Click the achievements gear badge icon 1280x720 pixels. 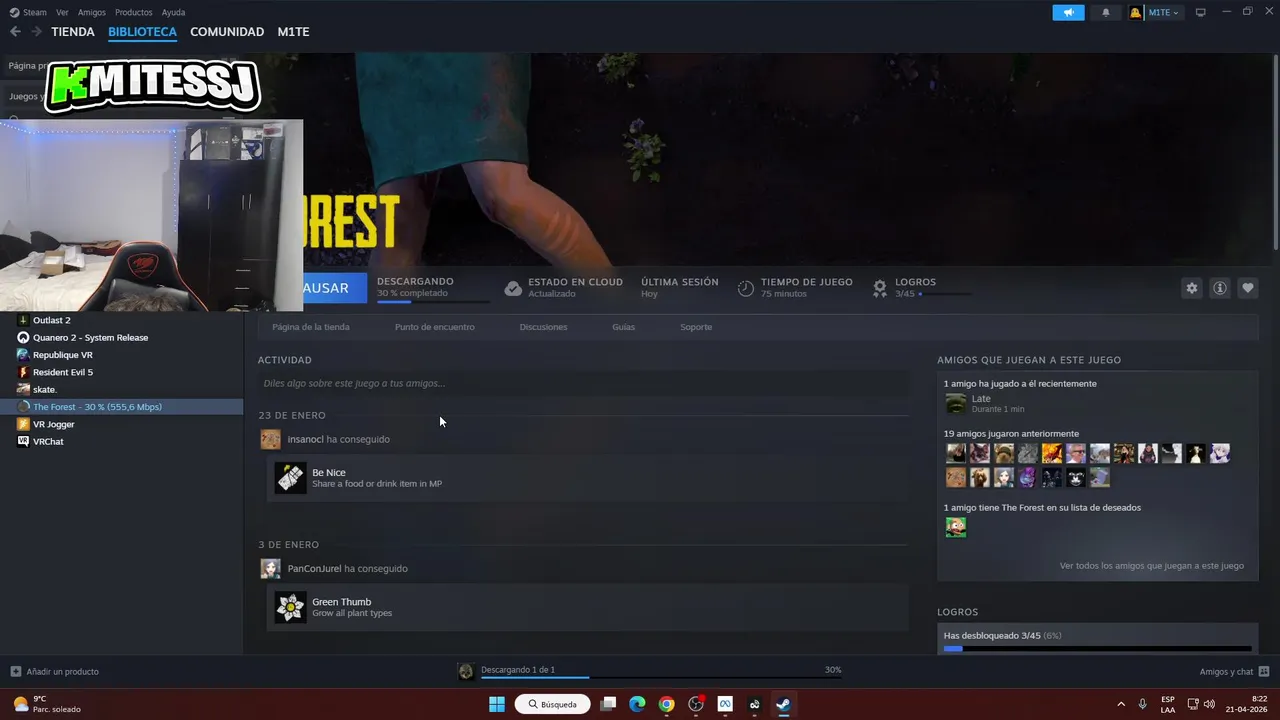point(880,288)
